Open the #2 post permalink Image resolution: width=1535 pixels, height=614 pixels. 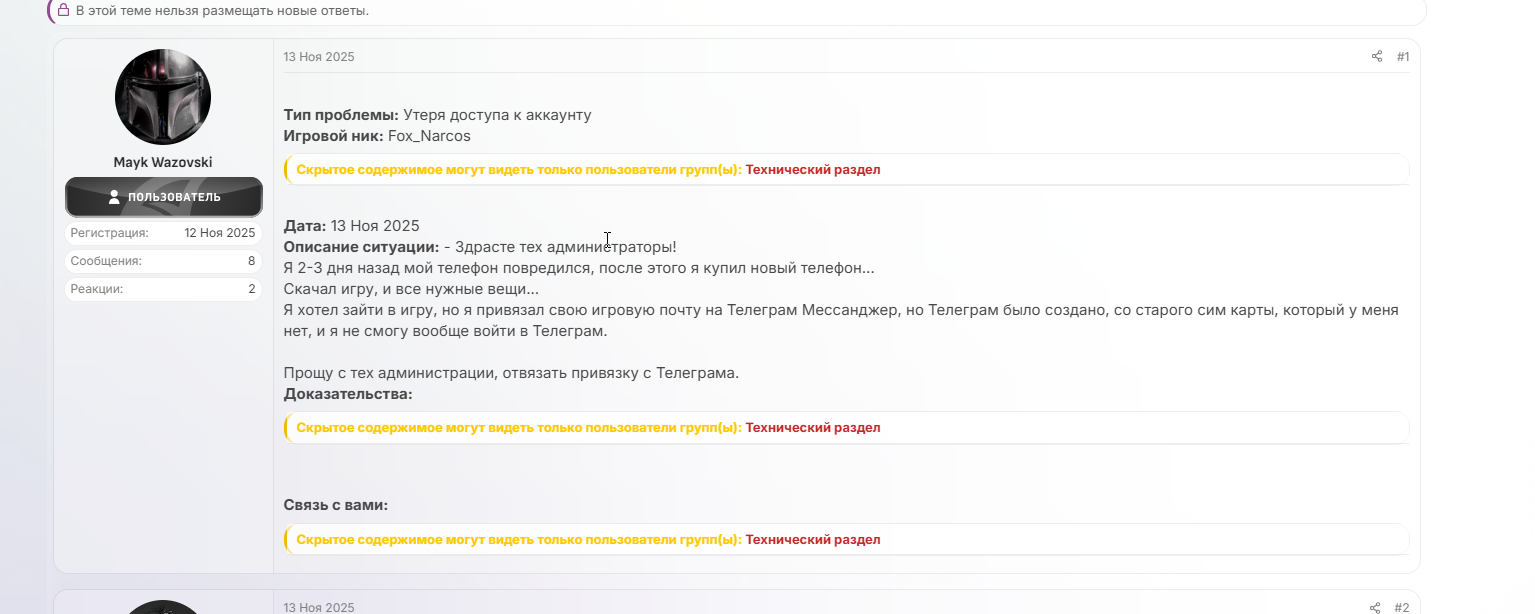pos(1402,608)
